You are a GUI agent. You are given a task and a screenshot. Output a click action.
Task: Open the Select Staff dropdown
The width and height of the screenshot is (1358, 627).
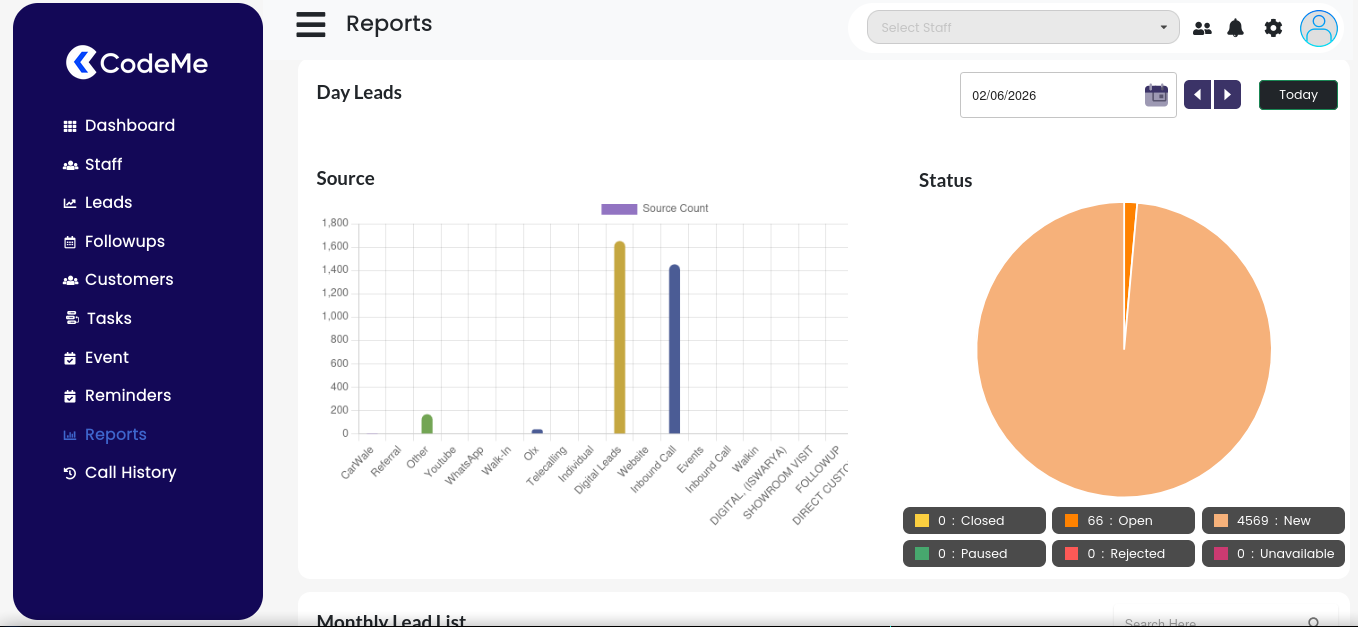tap(1023, 27)
